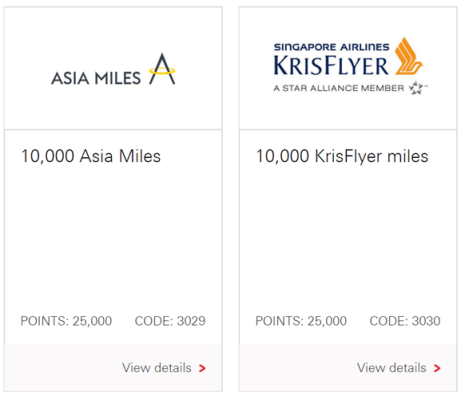Click the ASIA MILES wordmark text

[x=96, y=78]
